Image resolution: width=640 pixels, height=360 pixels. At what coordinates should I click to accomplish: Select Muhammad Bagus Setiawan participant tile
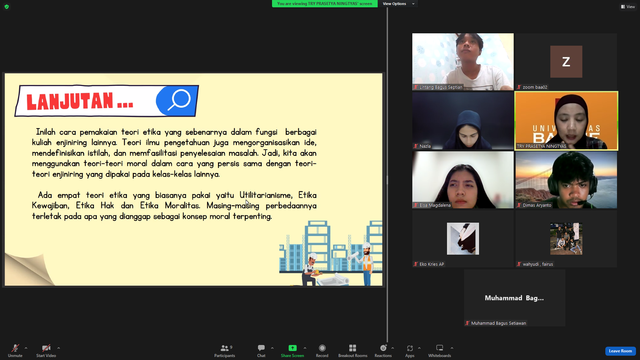(x=514, y=298)
